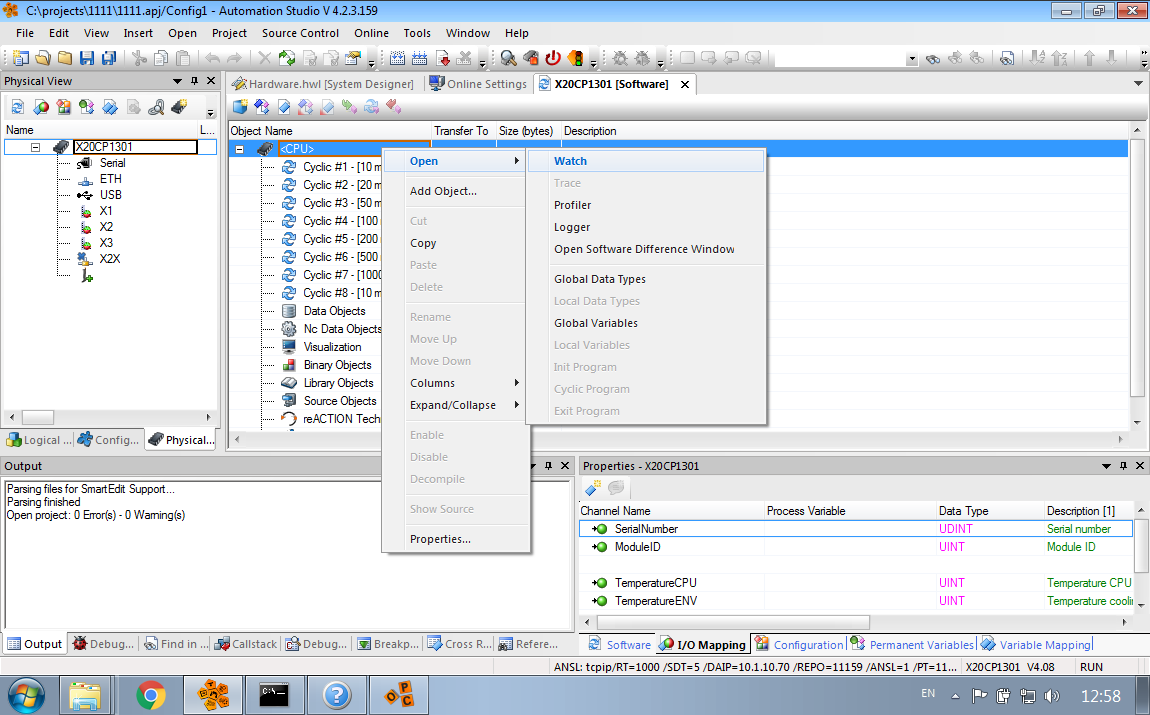Open the command prompt from the taskbar

tap(274, 695)
